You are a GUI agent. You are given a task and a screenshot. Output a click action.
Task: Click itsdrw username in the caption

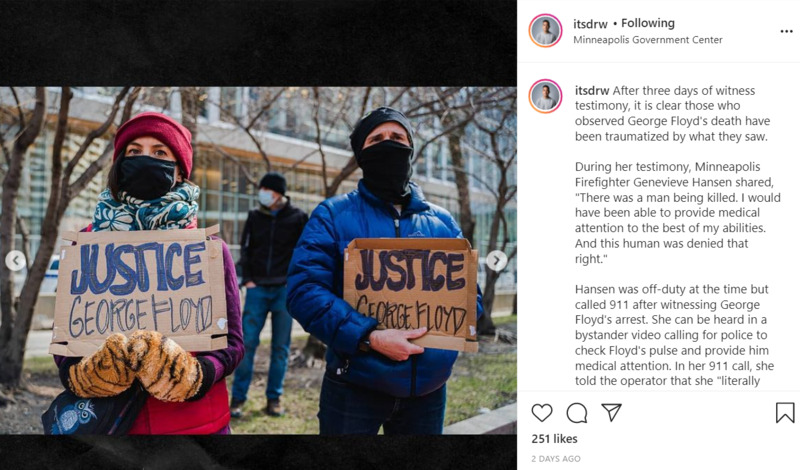point(592,90)
